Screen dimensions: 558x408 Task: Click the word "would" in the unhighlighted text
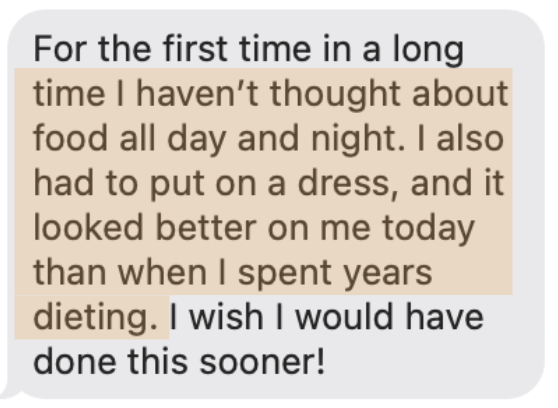(x=344, y=317)
